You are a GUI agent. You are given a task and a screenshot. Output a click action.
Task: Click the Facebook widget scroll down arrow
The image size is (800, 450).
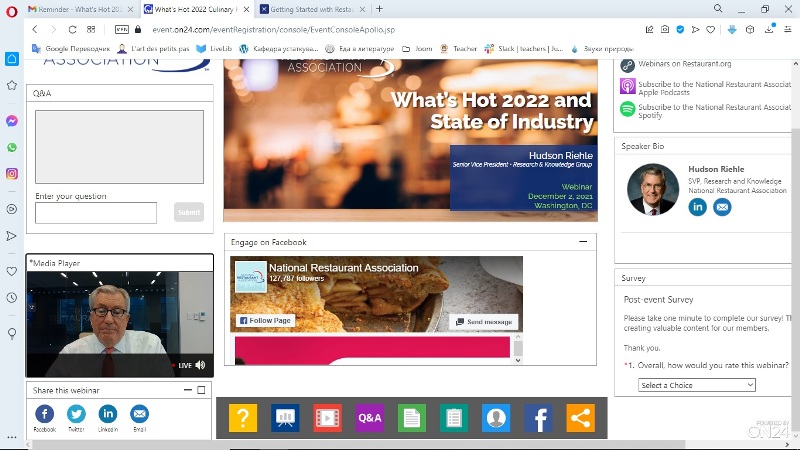coord(518,360)
